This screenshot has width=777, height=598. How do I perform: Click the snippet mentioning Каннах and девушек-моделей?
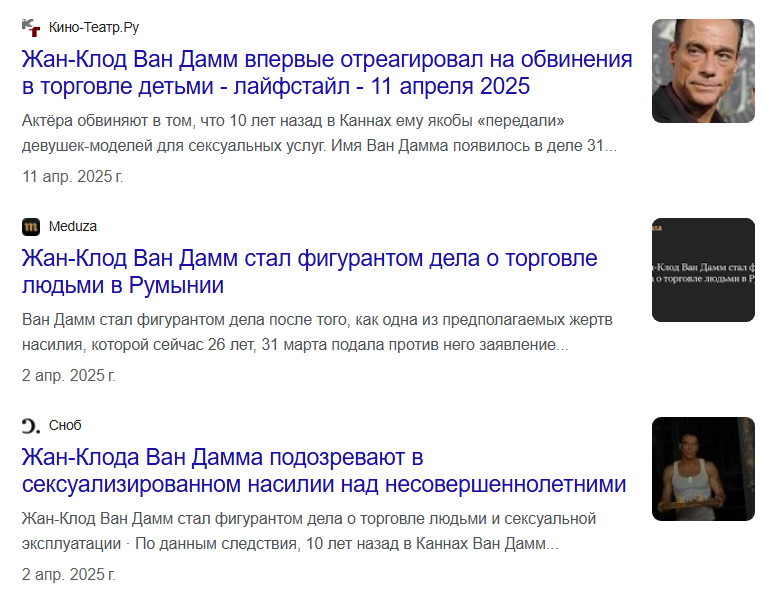[319, 133]
